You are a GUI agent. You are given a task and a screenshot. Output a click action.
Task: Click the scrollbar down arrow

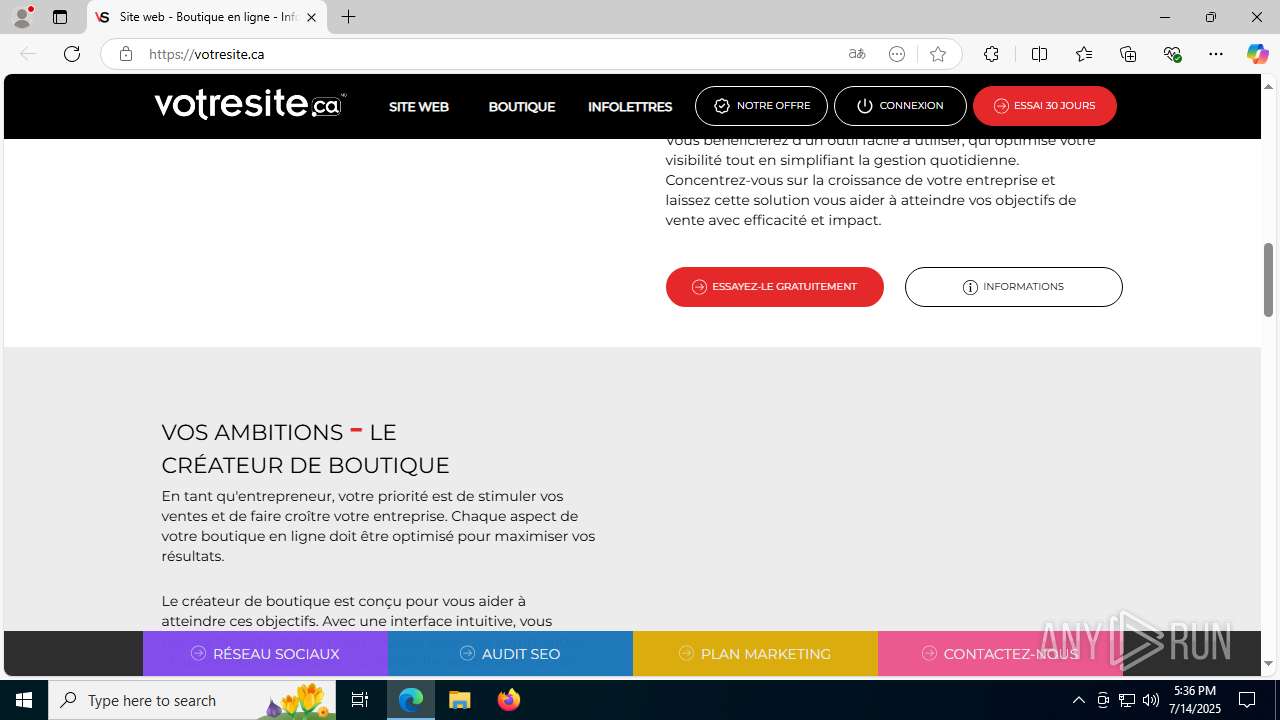(x=1269, y=664)
